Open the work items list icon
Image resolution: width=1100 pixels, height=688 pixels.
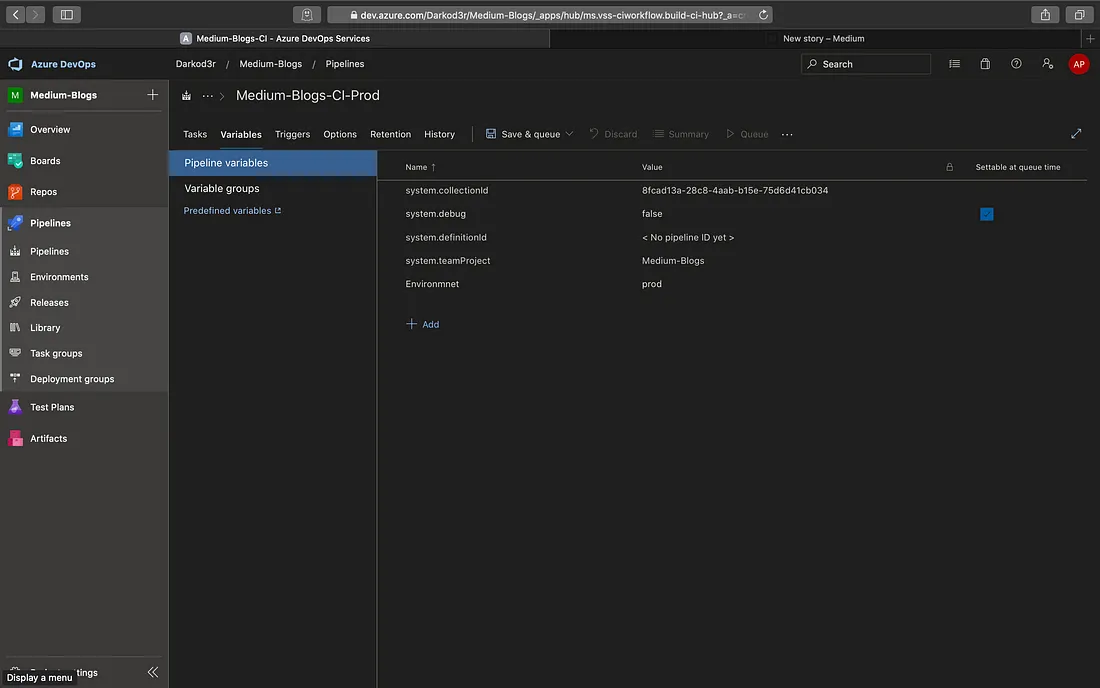click(x=954, y=64)
